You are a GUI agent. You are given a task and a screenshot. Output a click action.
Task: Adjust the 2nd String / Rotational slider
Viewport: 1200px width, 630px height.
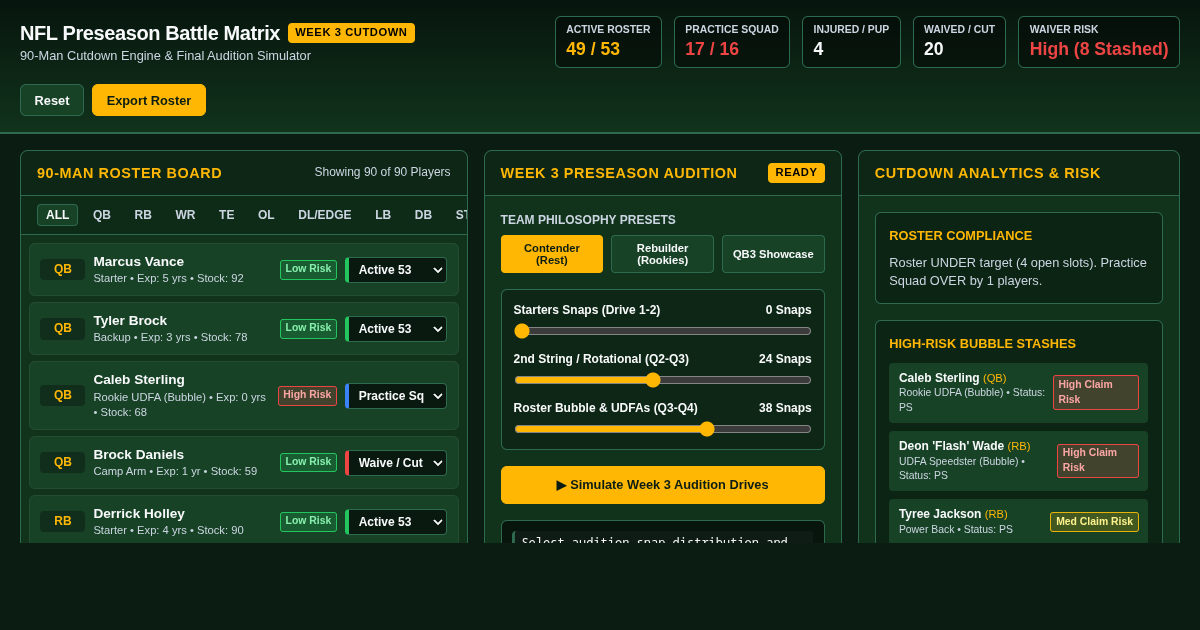[x=663, y=380]
